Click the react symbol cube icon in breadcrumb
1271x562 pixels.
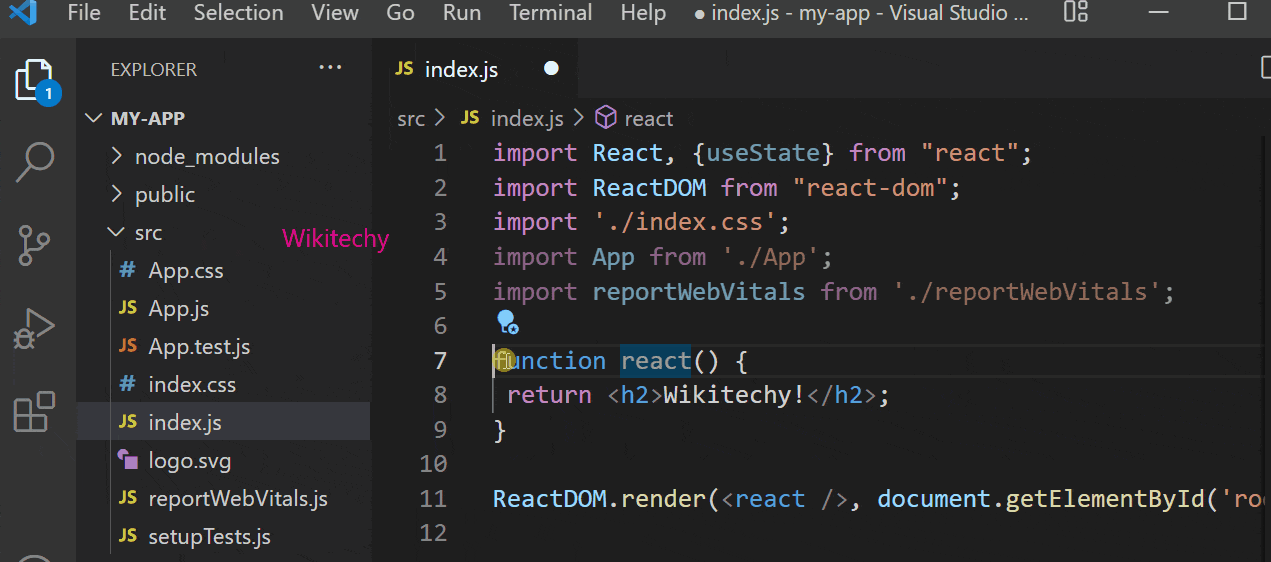pos(606,118)
